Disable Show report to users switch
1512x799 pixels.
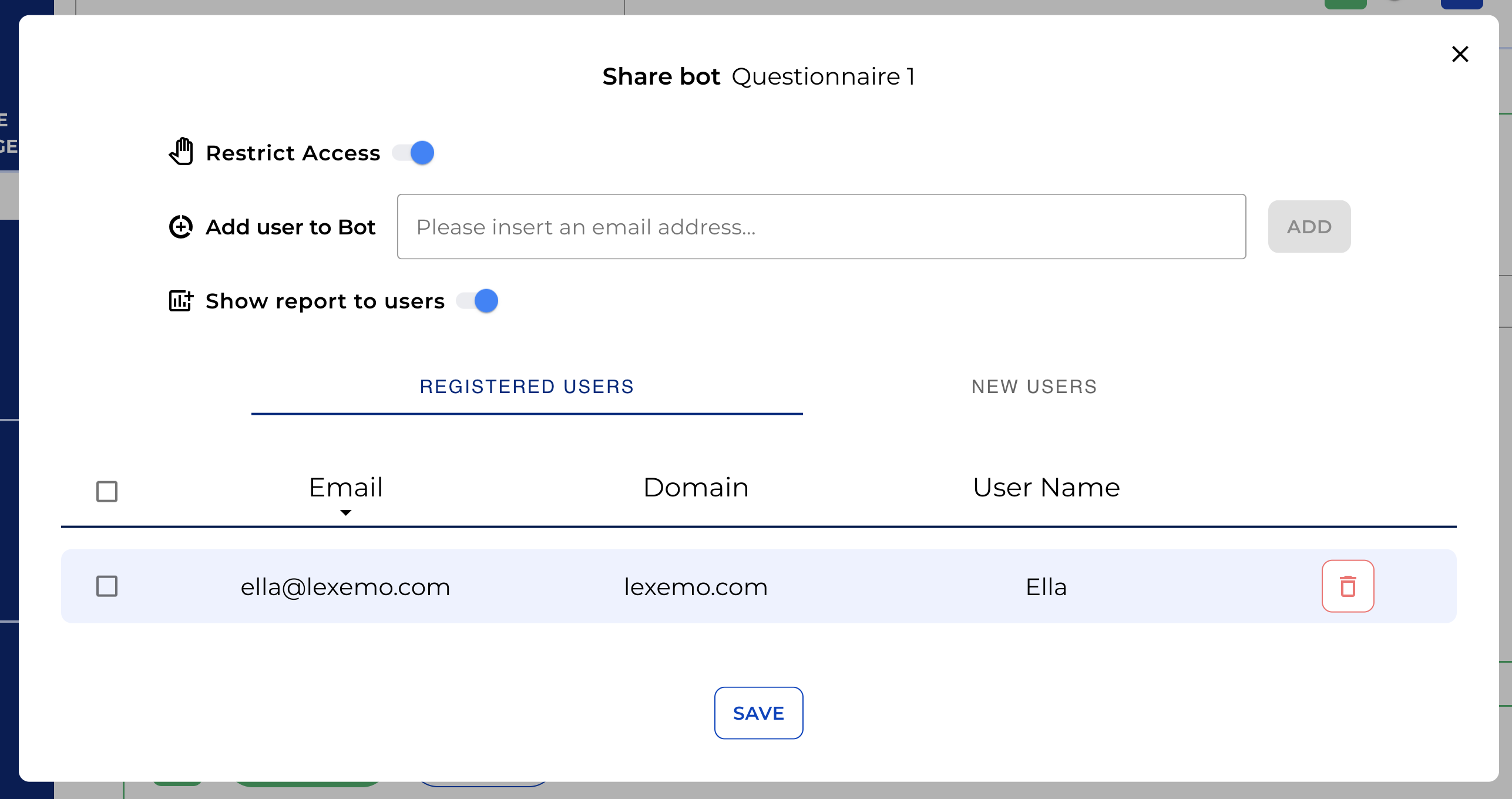click(478, 301)
